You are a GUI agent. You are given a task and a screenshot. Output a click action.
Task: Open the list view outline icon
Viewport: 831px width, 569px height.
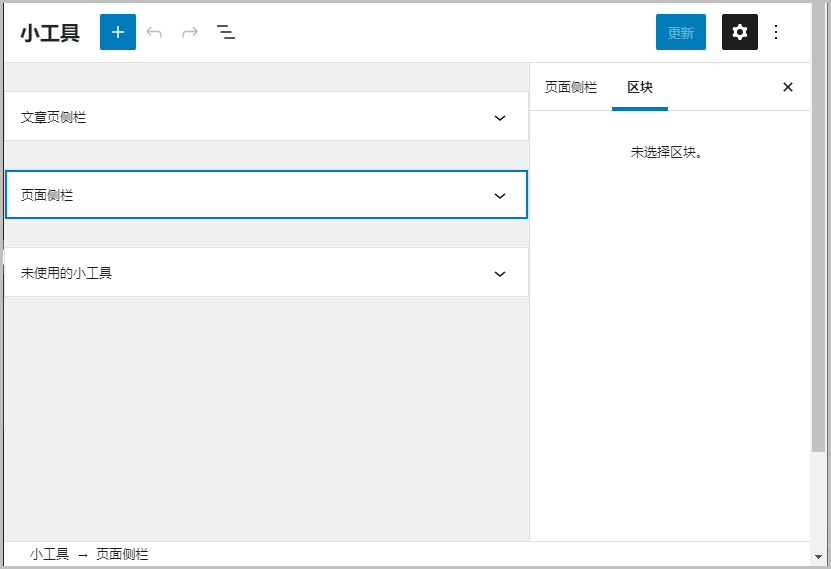click(x=226, y=32)
